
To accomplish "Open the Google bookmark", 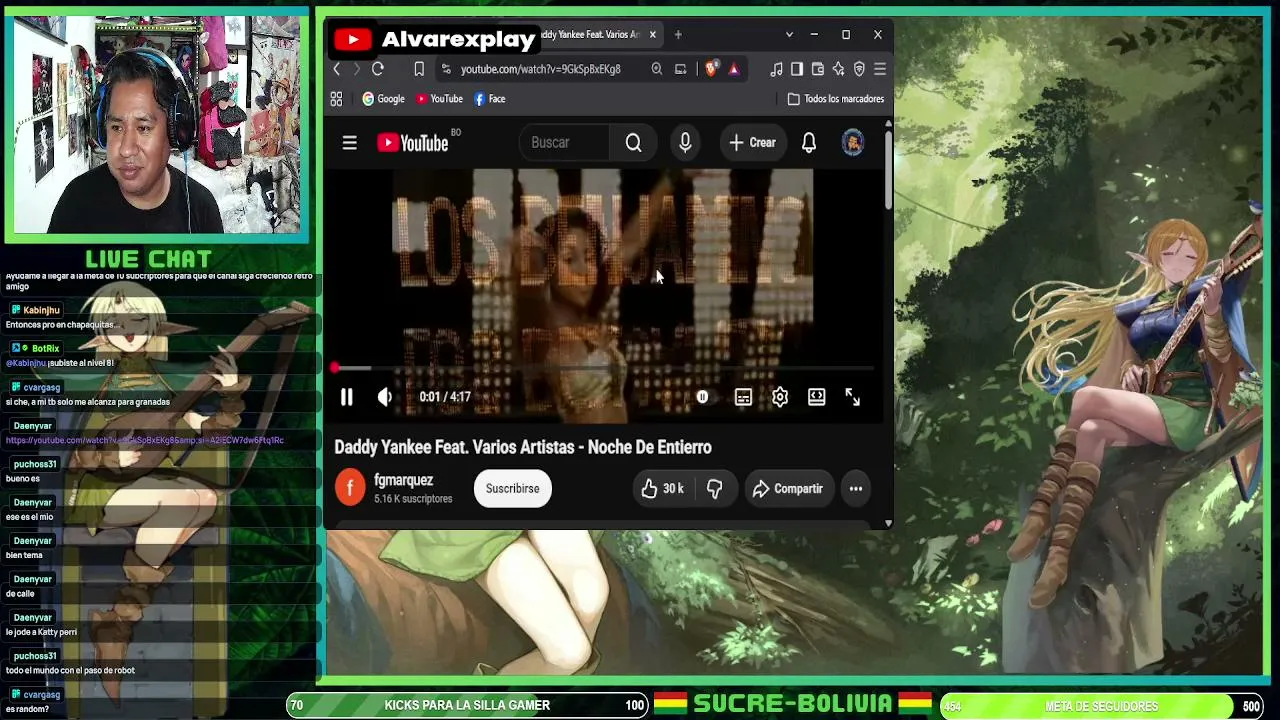I will click(x=383, y=99).
